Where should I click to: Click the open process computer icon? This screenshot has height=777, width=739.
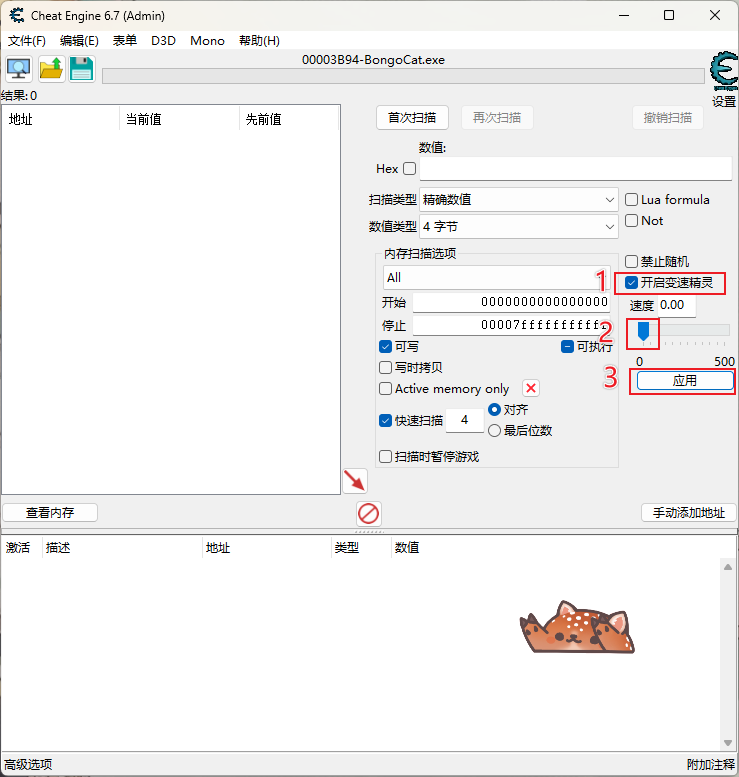click(x=19, y=69)
